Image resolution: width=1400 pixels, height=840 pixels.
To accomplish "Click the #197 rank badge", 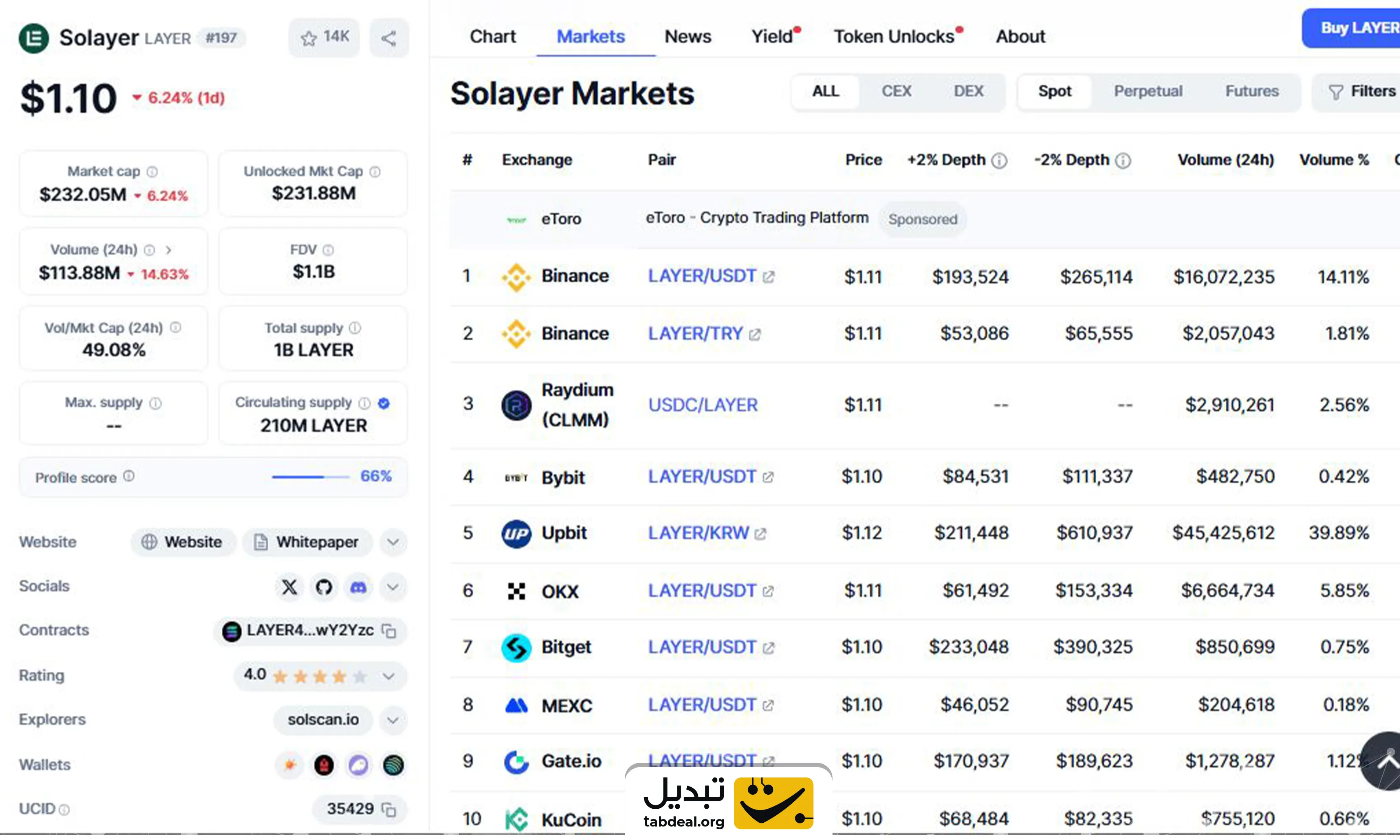I will [221, 38].
